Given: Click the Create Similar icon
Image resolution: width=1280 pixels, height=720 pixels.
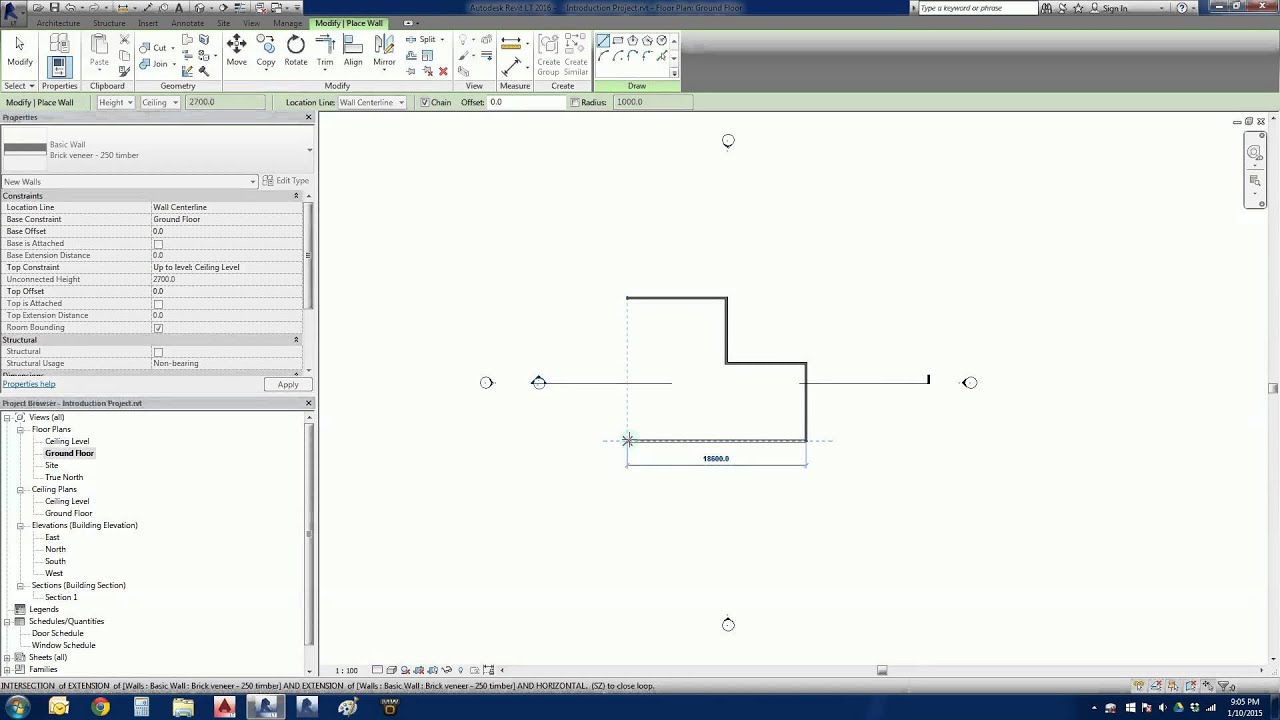Looking at the screenshot, I should point(576,54).
